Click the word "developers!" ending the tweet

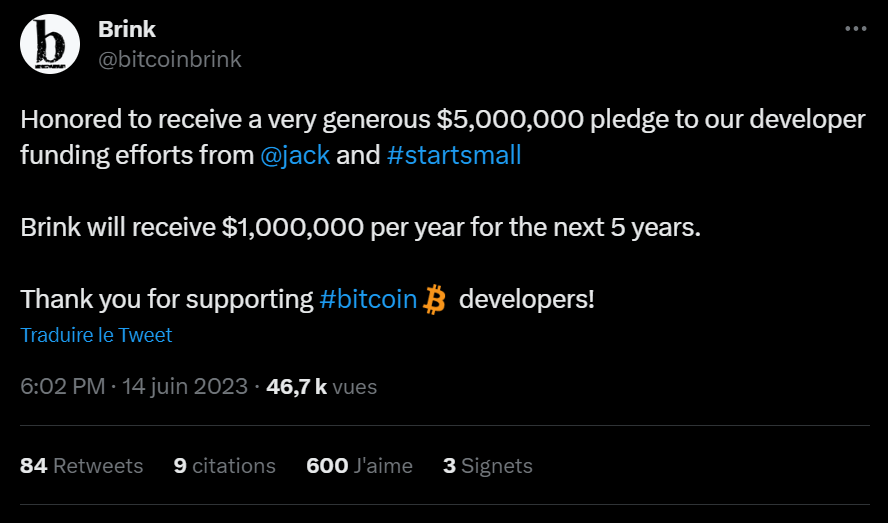click(x=527, y=299)
